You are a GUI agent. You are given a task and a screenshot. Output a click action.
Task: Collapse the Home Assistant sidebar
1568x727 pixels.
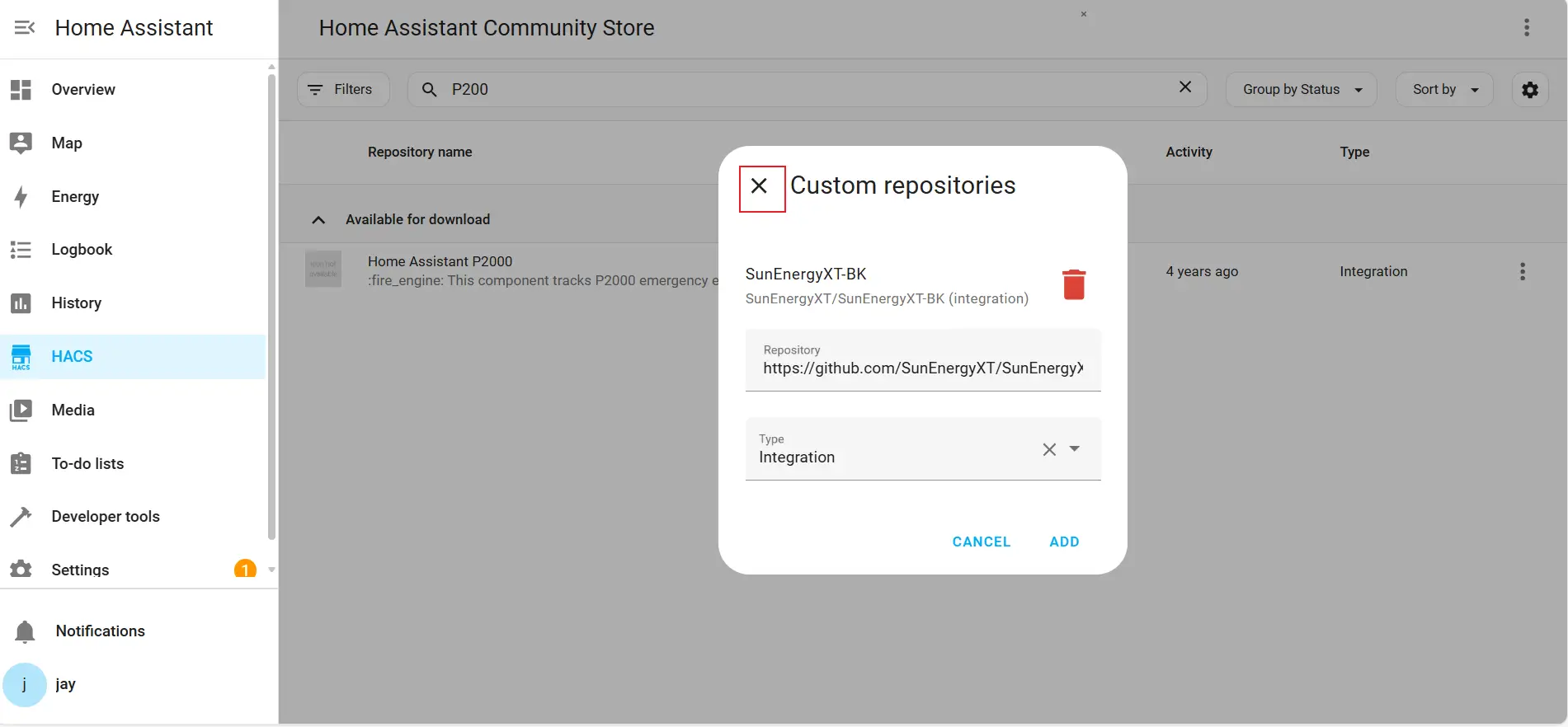tap(25, 28)
